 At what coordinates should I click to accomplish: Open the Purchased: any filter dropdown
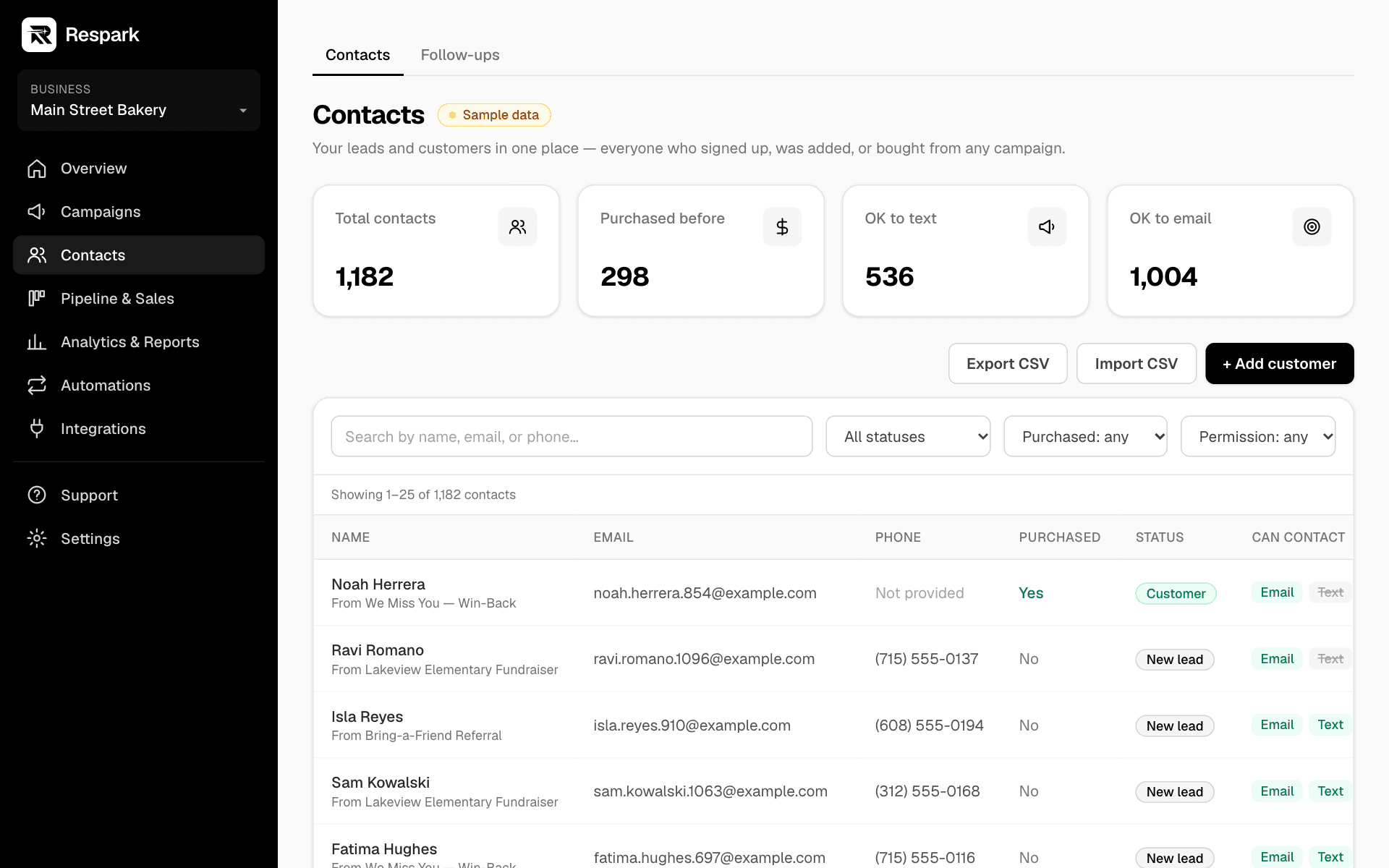(1085, 436)
